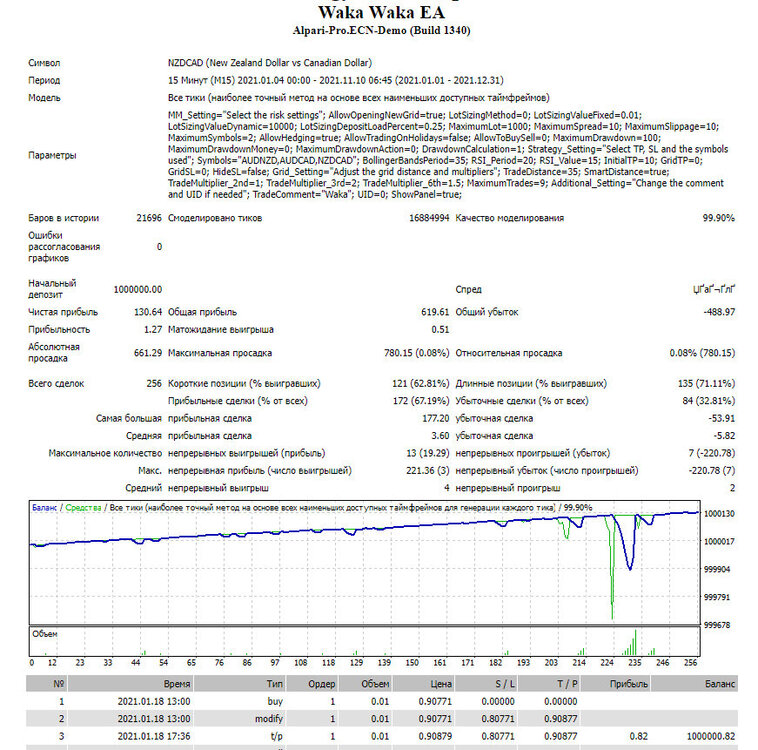758x750 pixels.
Task: Select the short positions value 121 (62.81%)
Action: [x=420, y=383]
